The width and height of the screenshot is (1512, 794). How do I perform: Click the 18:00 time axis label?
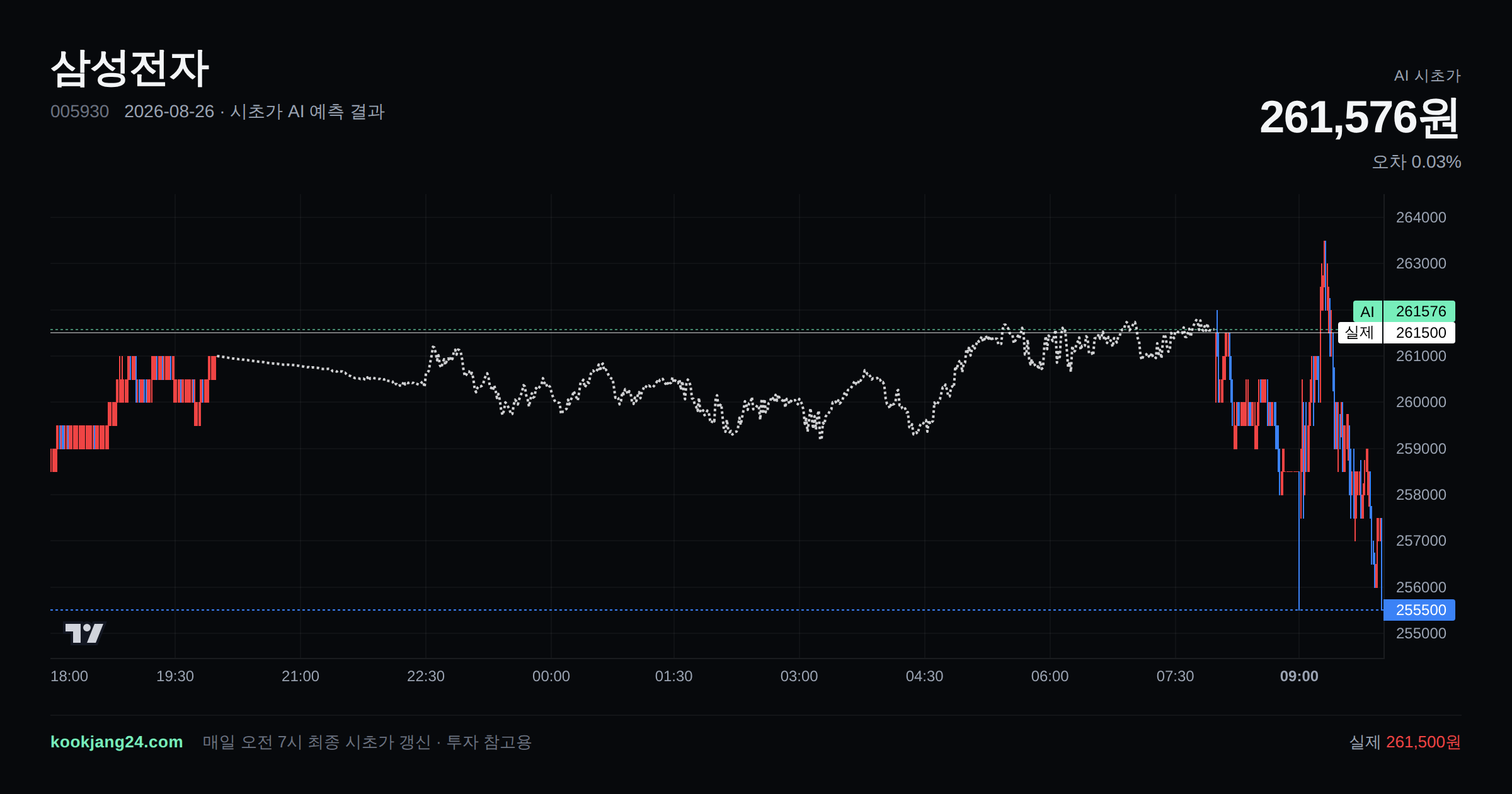point(69,676)
